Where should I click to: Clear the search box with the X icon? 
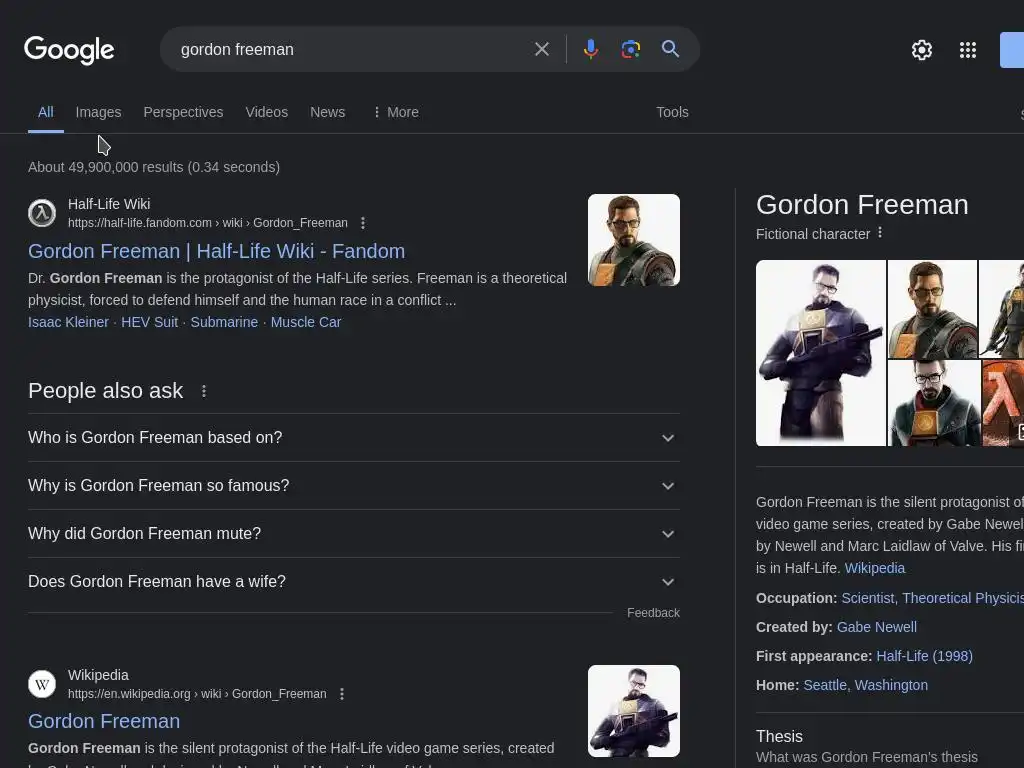(541, 49)
